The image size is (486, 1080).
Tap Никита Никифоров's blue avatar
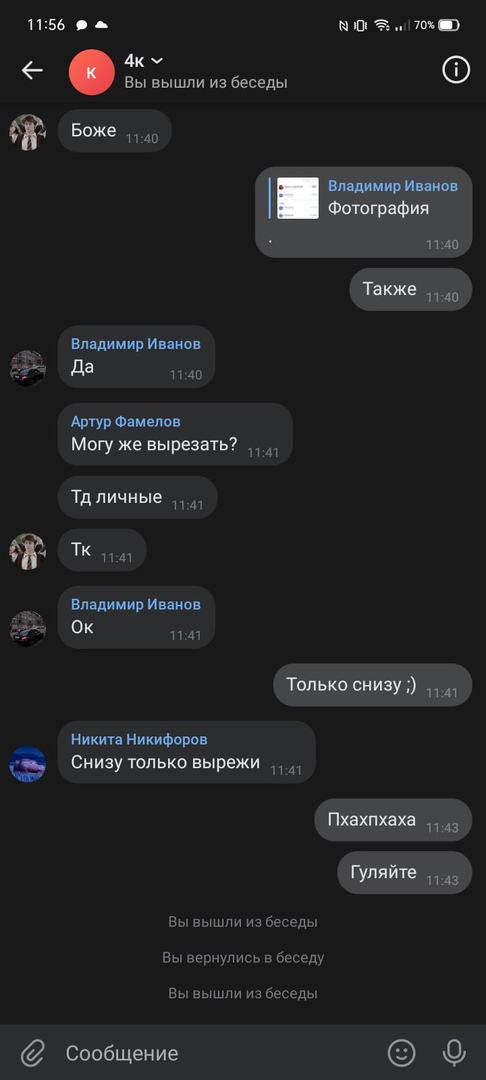pyautogui.click(x=28, y=764)
